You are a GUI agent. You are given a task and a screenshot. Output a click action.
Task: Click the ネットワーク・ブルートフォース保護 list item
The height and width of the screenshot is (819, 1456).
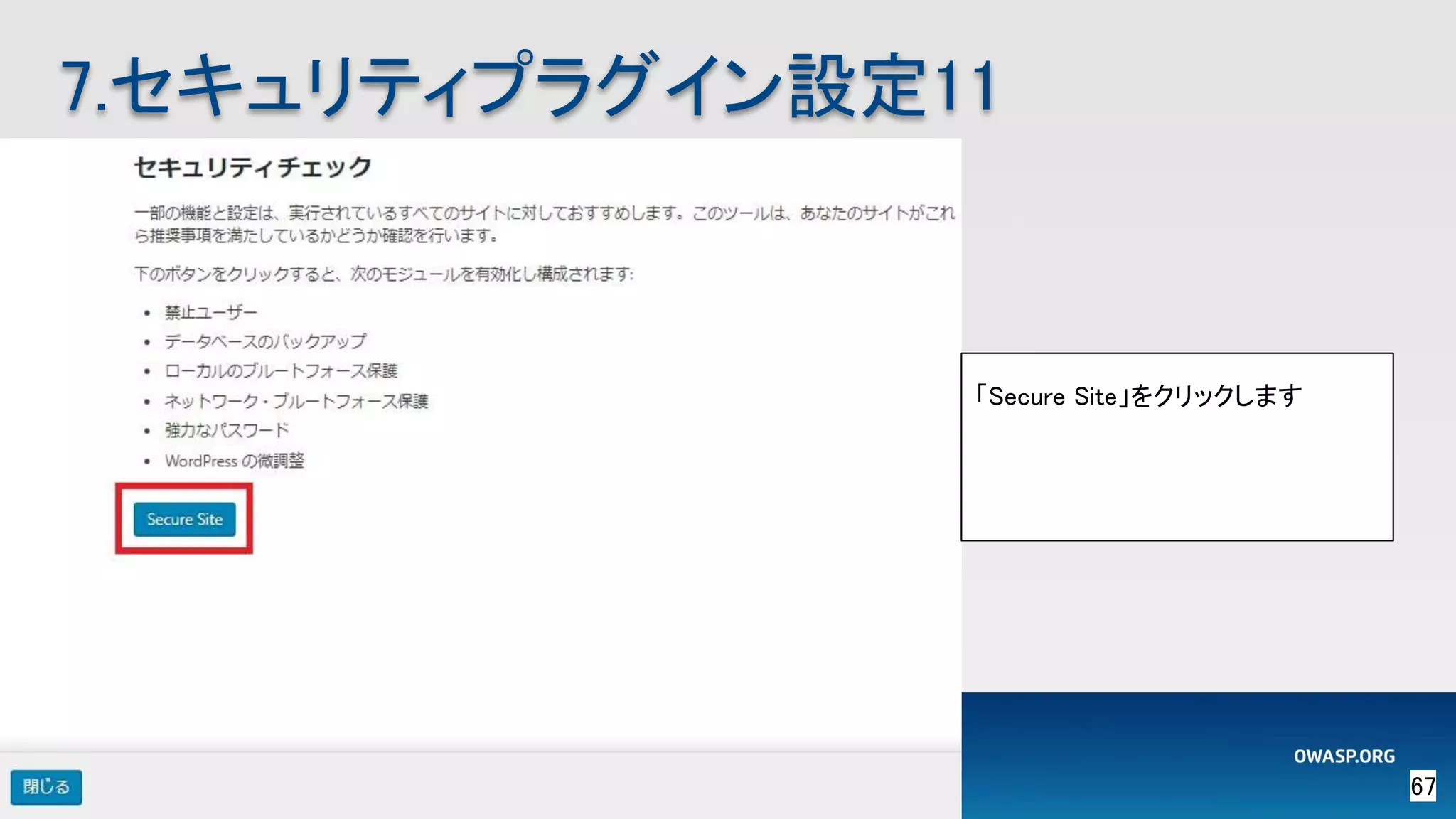pyautogui.click(x=296, y=401)
